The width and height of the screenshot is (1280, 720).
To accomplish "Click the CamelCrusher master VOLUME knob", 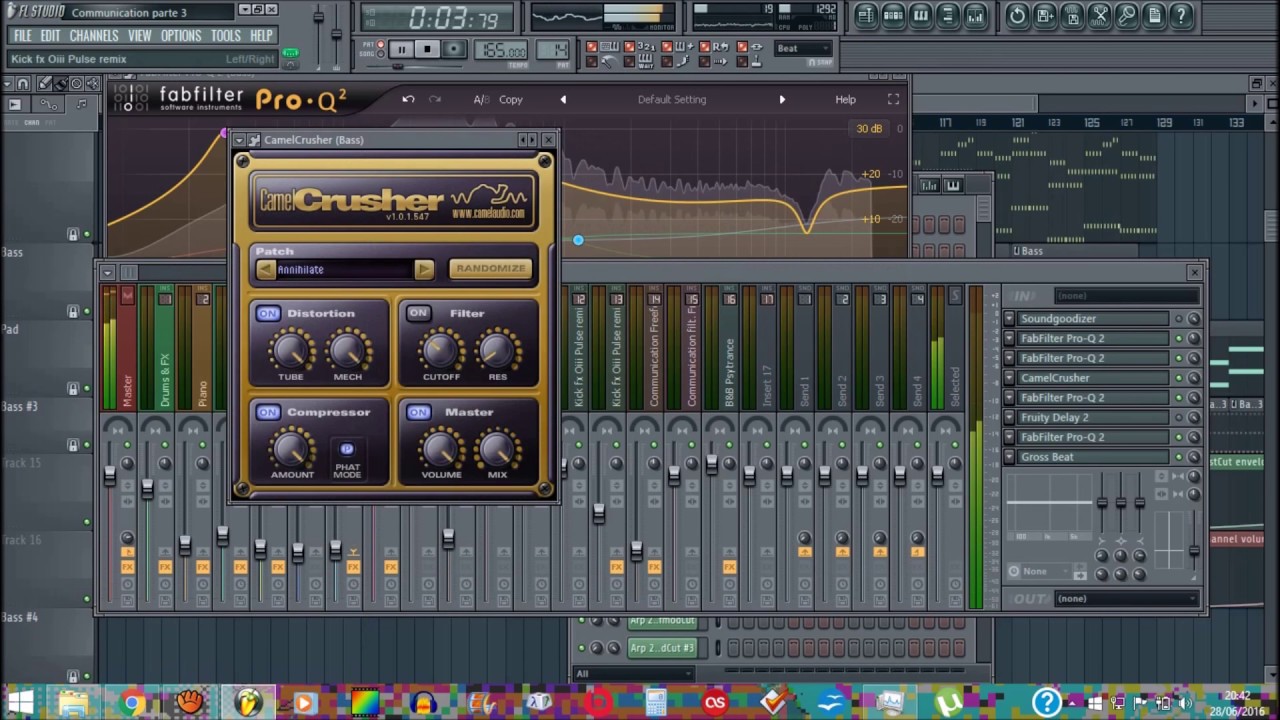I will (441, 449).
